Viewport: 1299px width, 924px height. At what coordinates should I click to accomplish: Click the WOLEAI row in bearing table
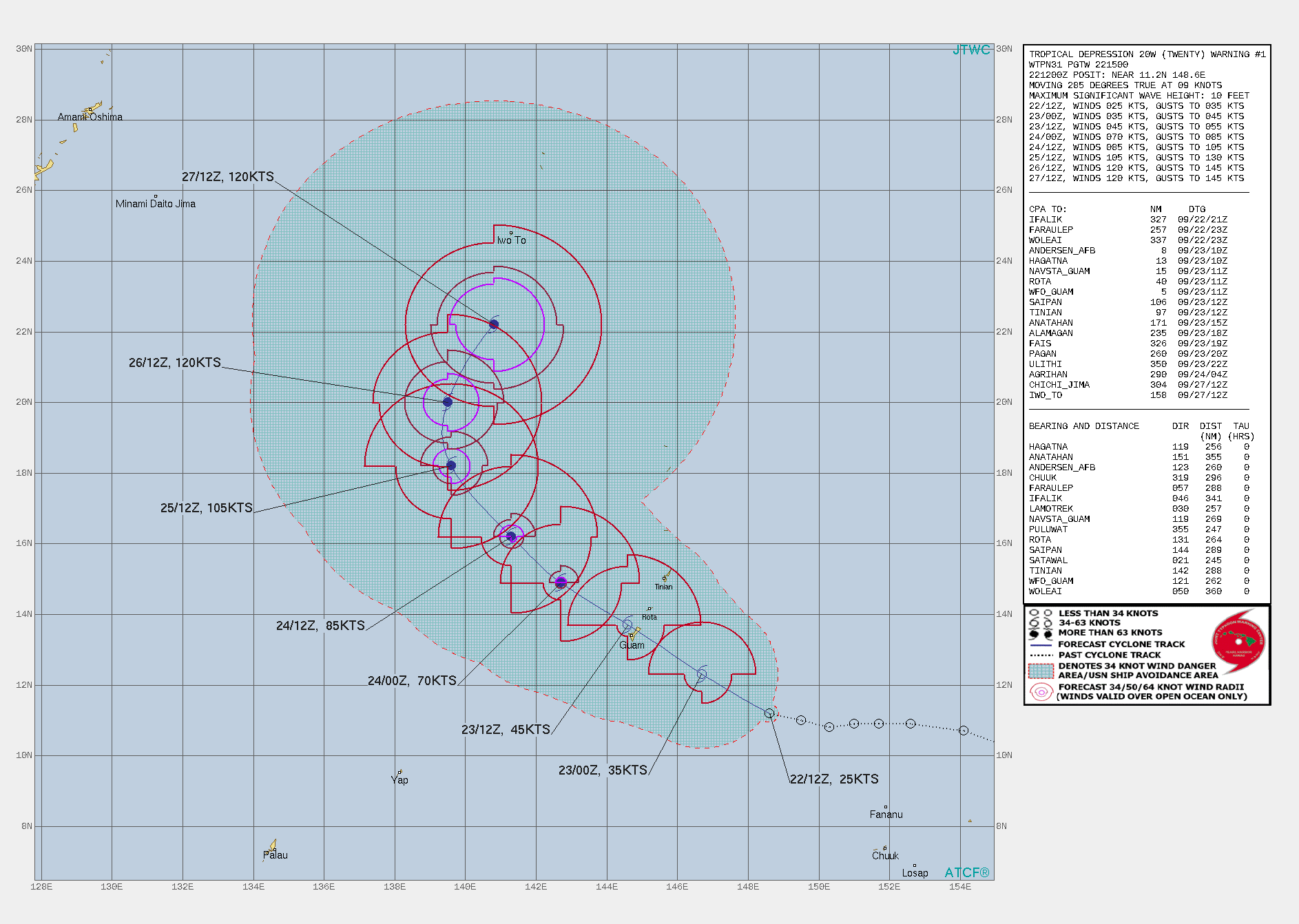tap(1139, 591)
